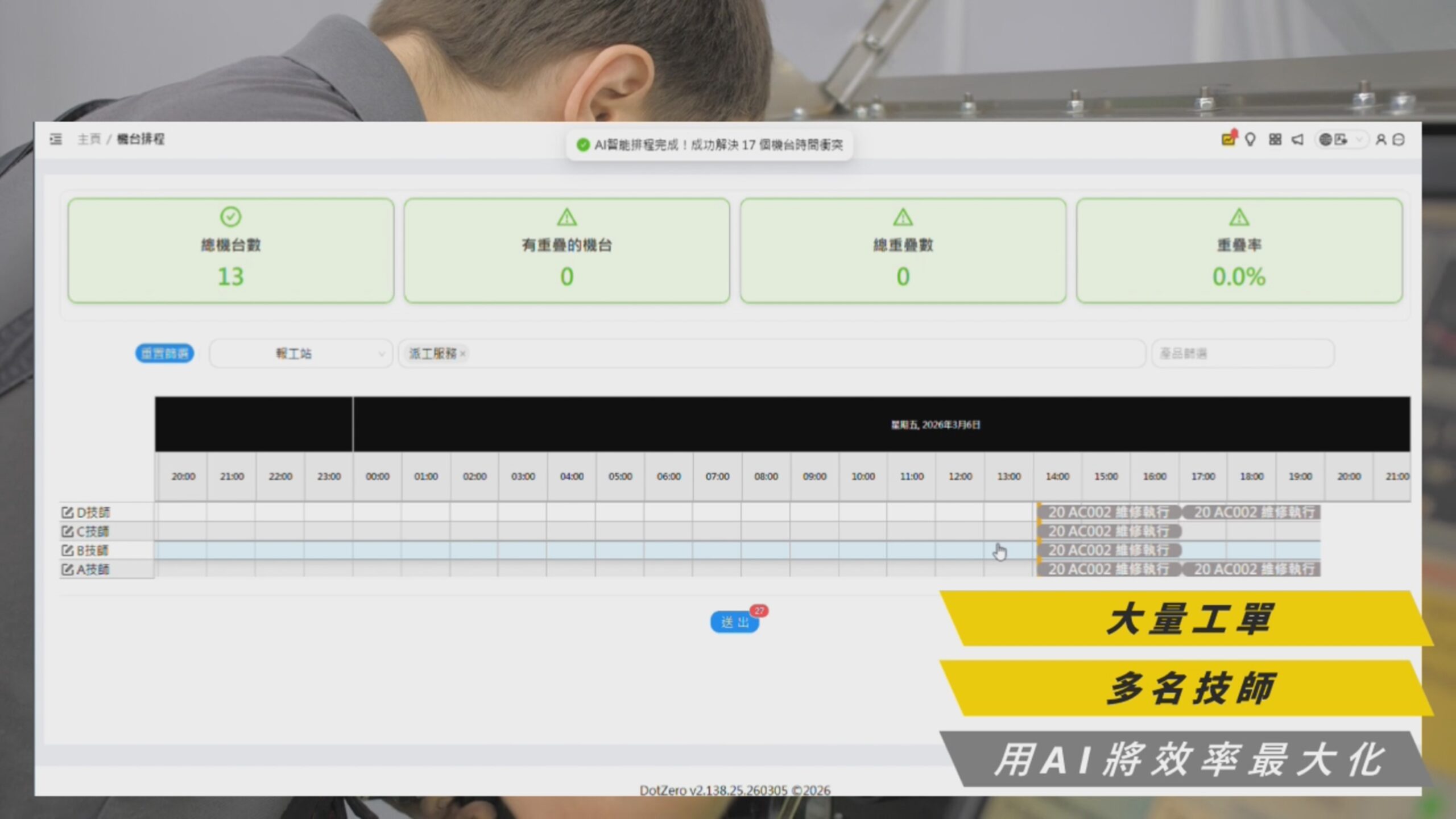Click the chat message bubble icon

click(x=1399, y=139)
